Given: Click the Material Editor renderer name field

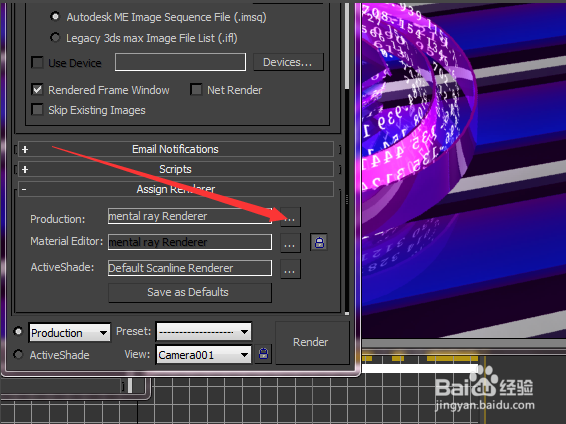Looking at the screenshot, I should click(x=190, y=242).
